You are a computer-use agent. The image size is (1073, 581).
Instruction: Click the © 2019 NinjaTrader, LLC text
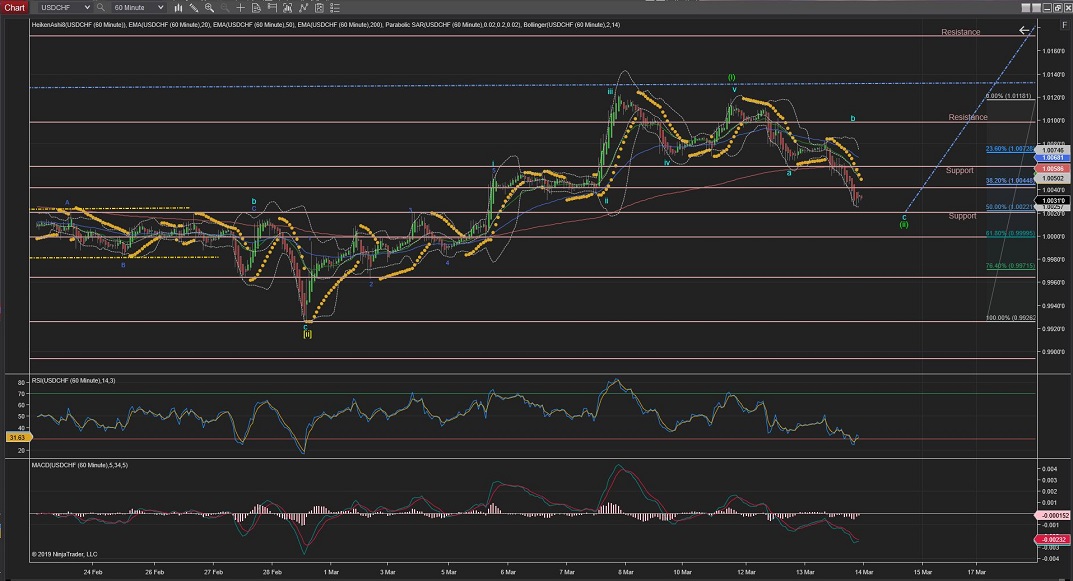tap(64, 554)
